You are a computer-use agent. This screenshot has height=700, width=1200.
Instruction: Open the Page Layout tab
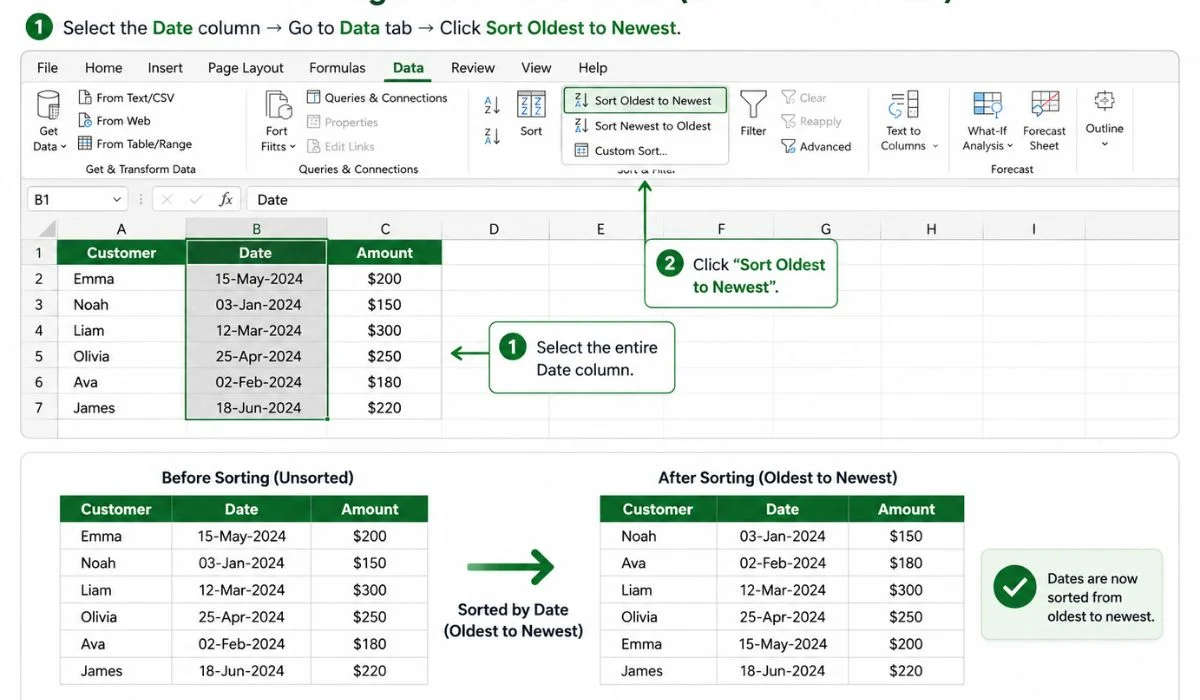click(245, 68)
